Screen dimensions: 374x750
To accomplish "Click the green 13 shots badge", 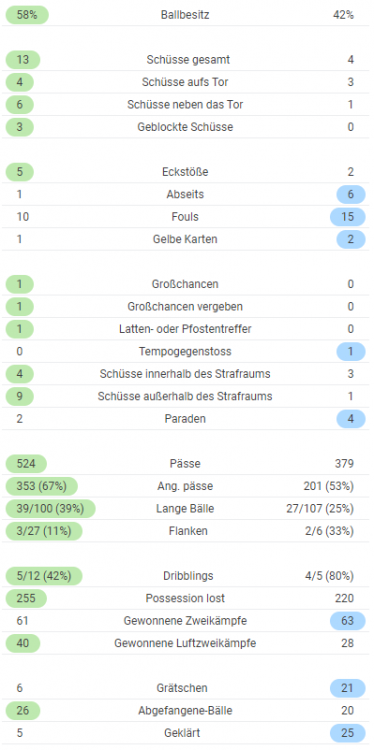I will pyautogui.click(x=22, y=60).
